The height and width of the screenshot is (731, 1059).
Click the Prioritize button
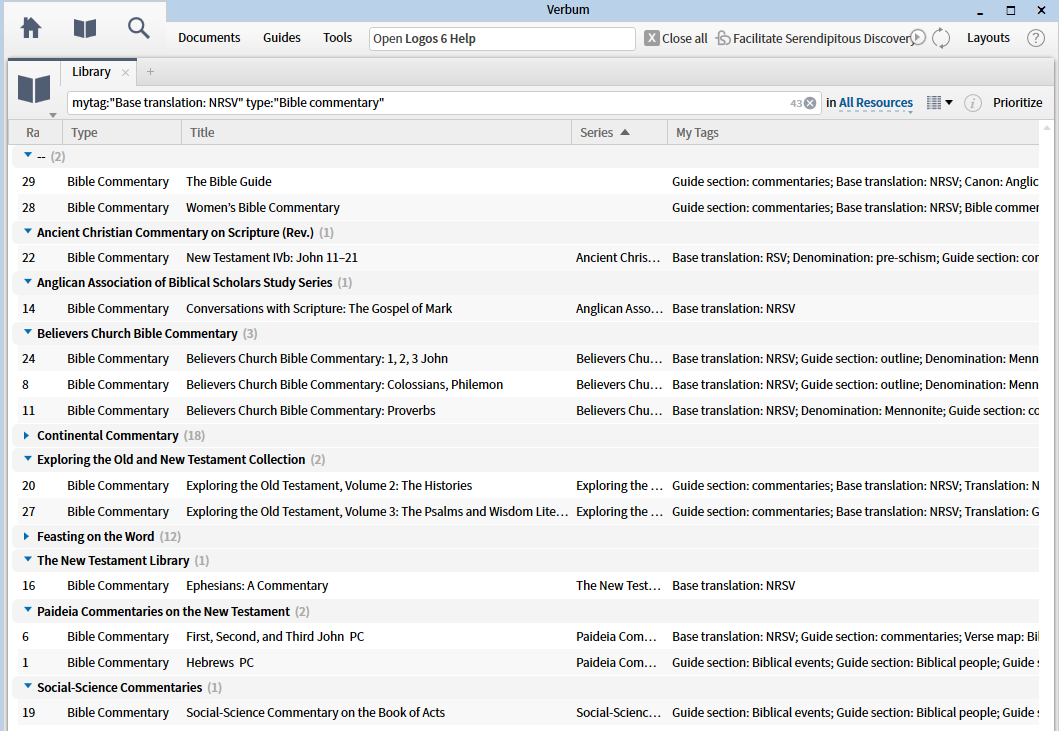[x=1017, y=103]
